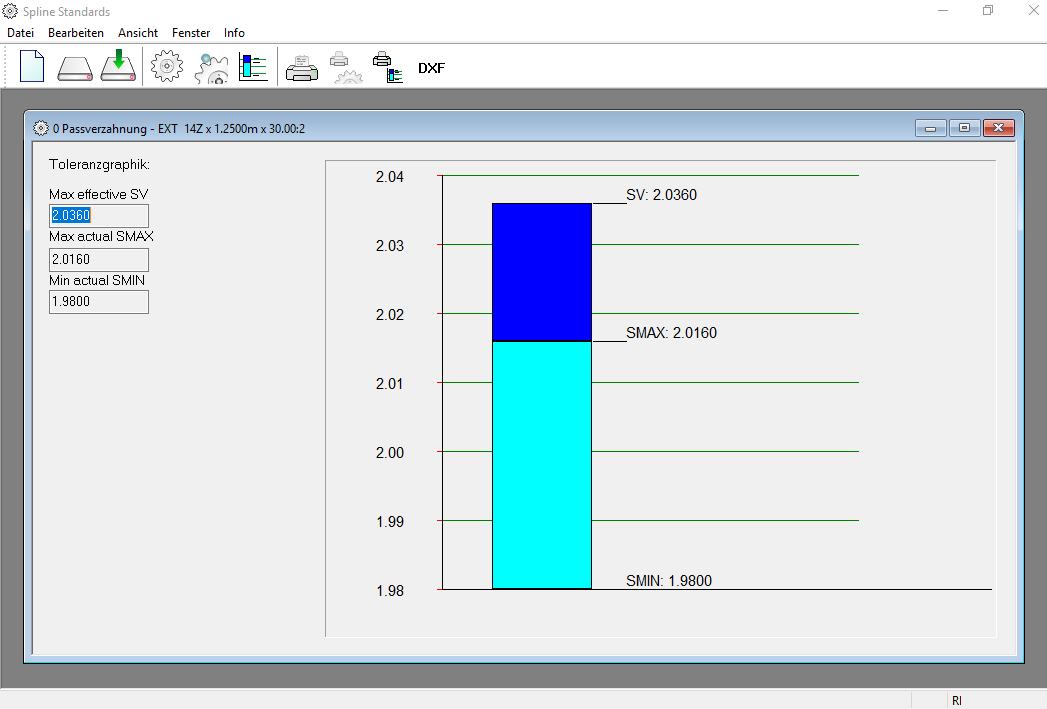Screen dimensions: 1047x709
Task: Click the print document icon
Action: (302, 67)
